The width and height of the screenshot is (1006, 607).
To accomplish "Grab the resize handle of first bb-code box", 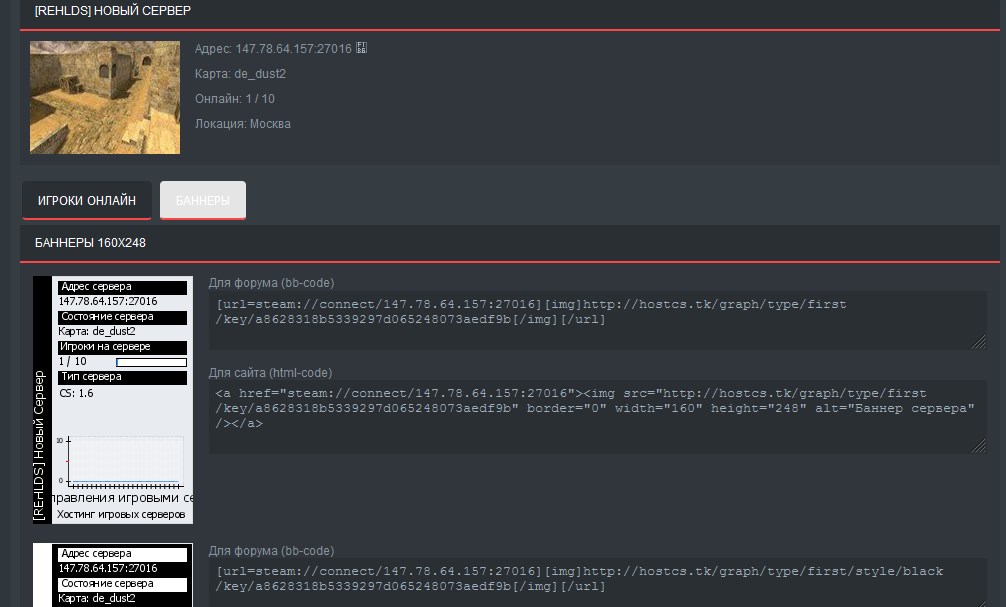I will (980, 343).
